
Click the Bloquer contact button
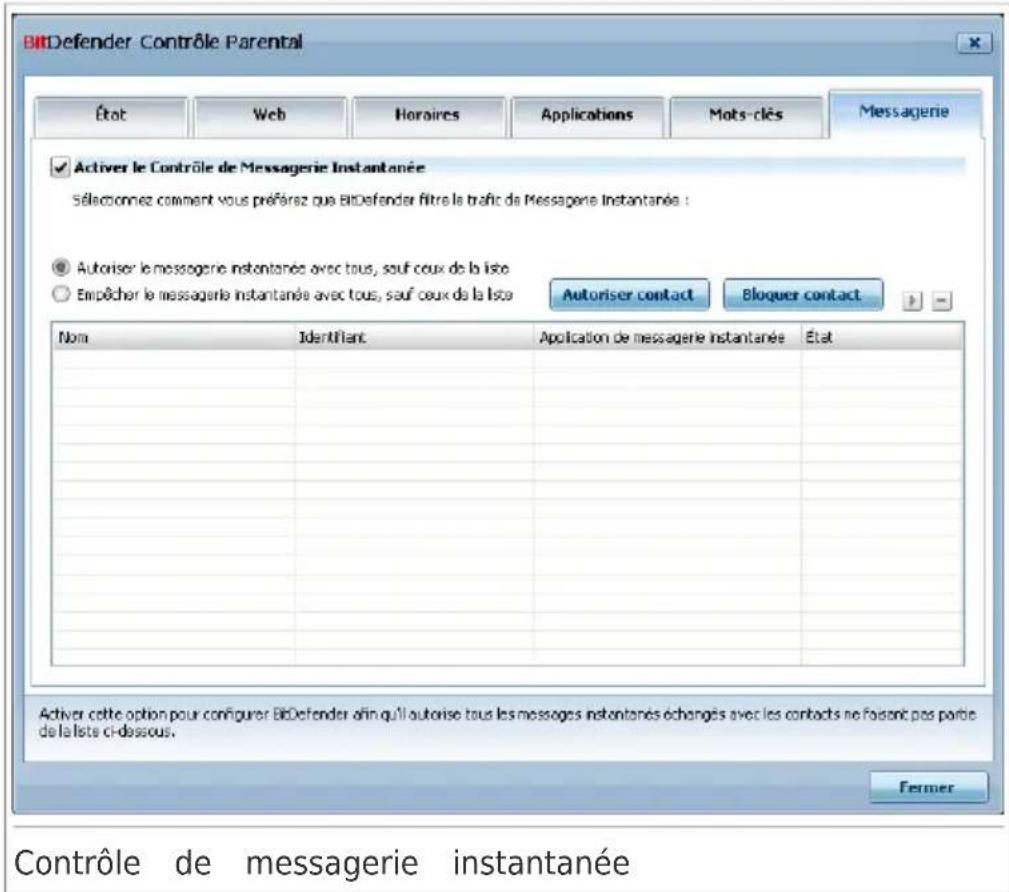pyautogui.click(x=802, y=295)
